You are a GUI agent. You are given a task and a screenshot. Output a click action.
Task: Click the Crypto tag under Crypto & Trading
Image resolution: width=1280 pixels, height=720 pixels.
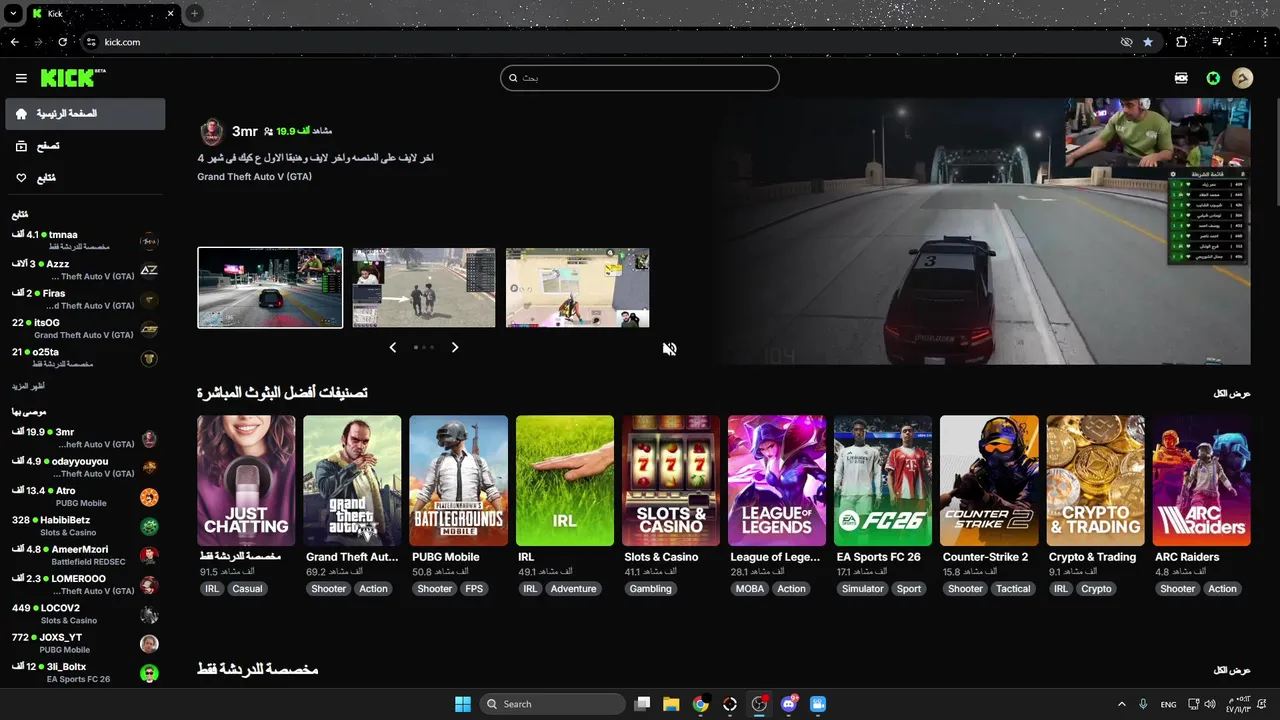click(1096, 589)
